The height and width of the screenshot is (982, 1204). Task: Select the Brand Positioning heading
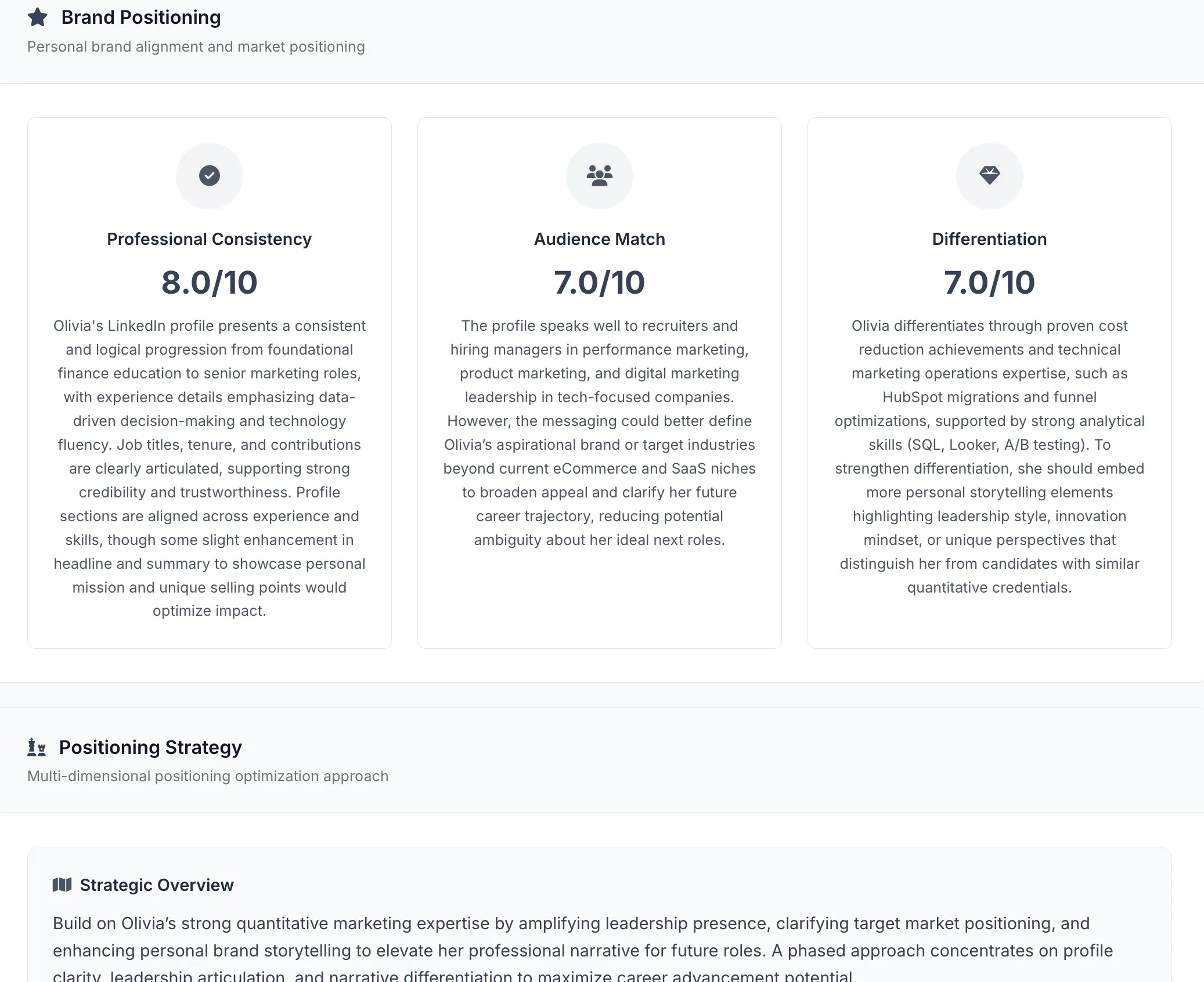141,17
